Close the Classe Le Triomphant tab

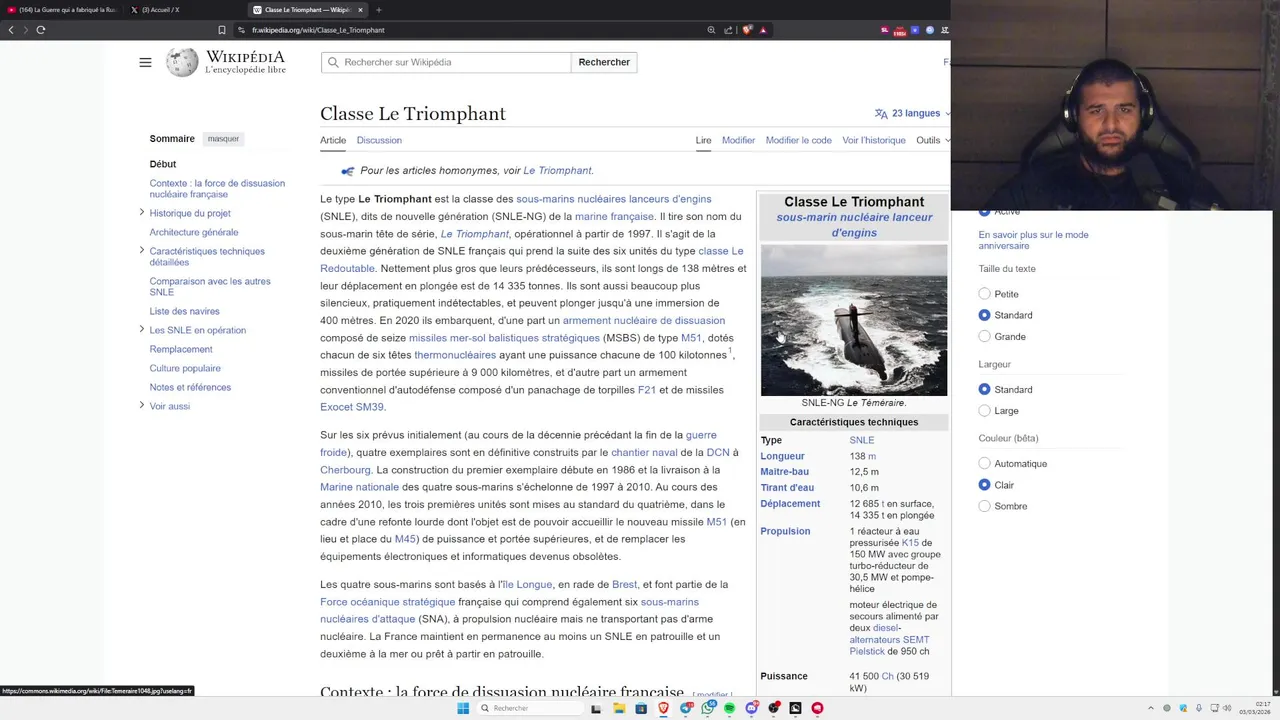360,10
